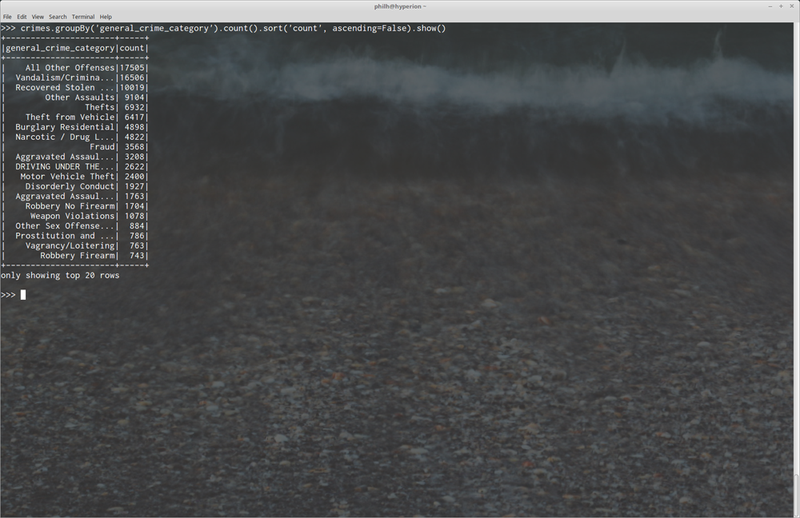Click the 'only showing top 20 rows' message
This screenshot has width=800, height=518.
[x=60, y=276]
